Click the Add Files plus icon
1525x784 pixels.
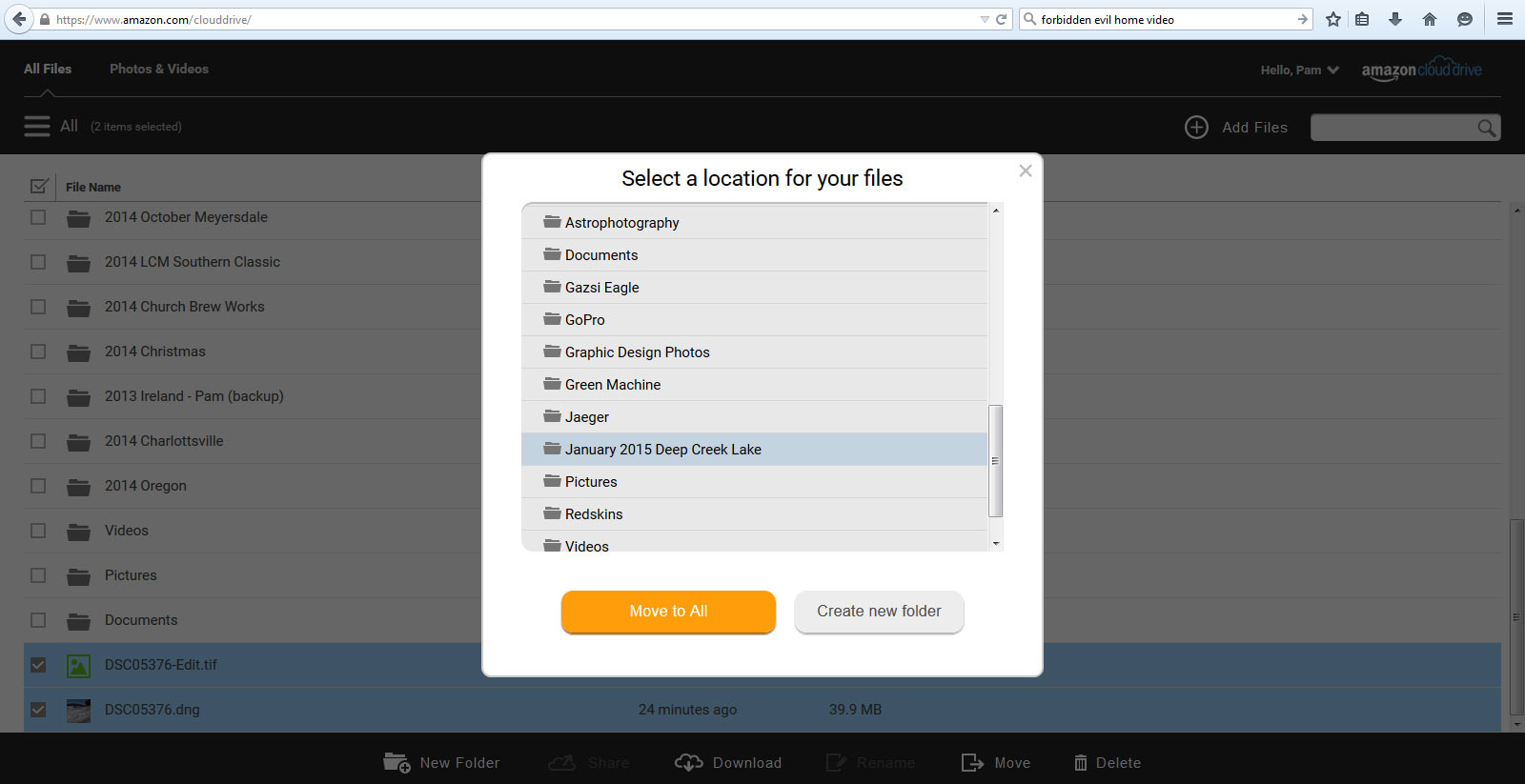[1196, 128]
